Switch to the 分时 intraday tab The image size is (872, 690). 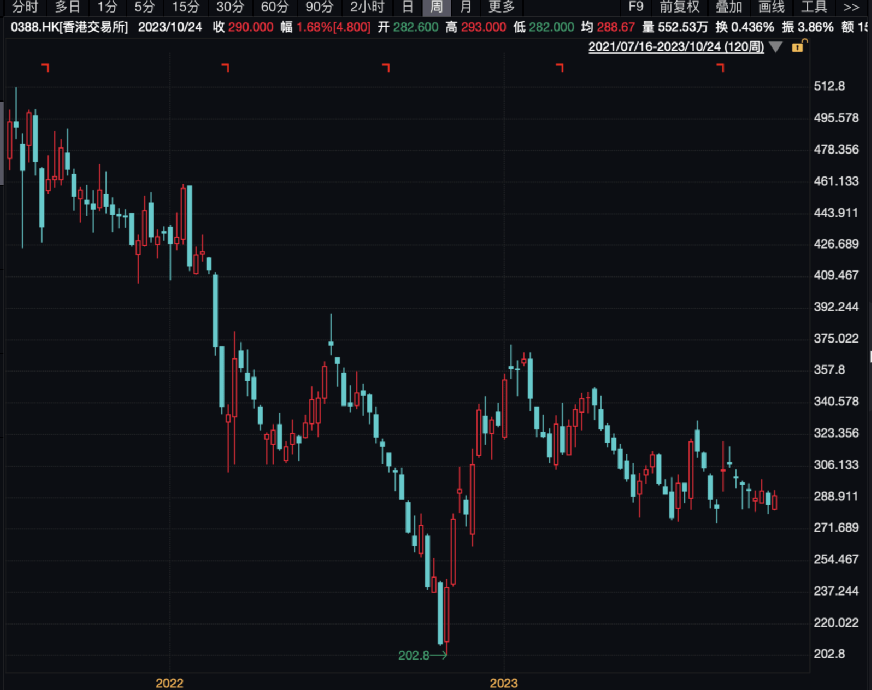click(x=24, y=6)
